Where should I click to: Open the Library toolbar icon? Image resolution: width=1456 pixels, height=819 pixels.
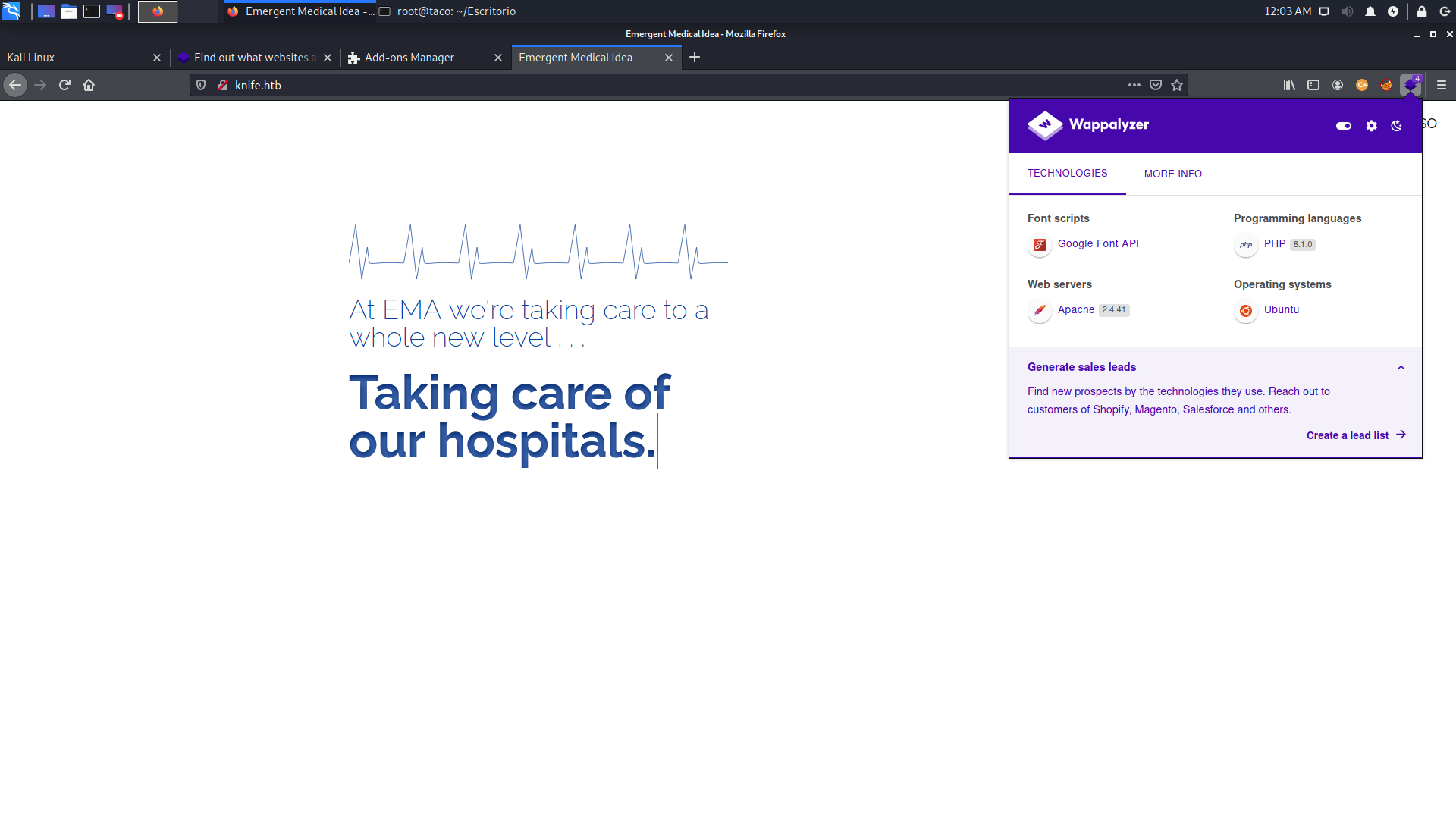click(1288, 85)
